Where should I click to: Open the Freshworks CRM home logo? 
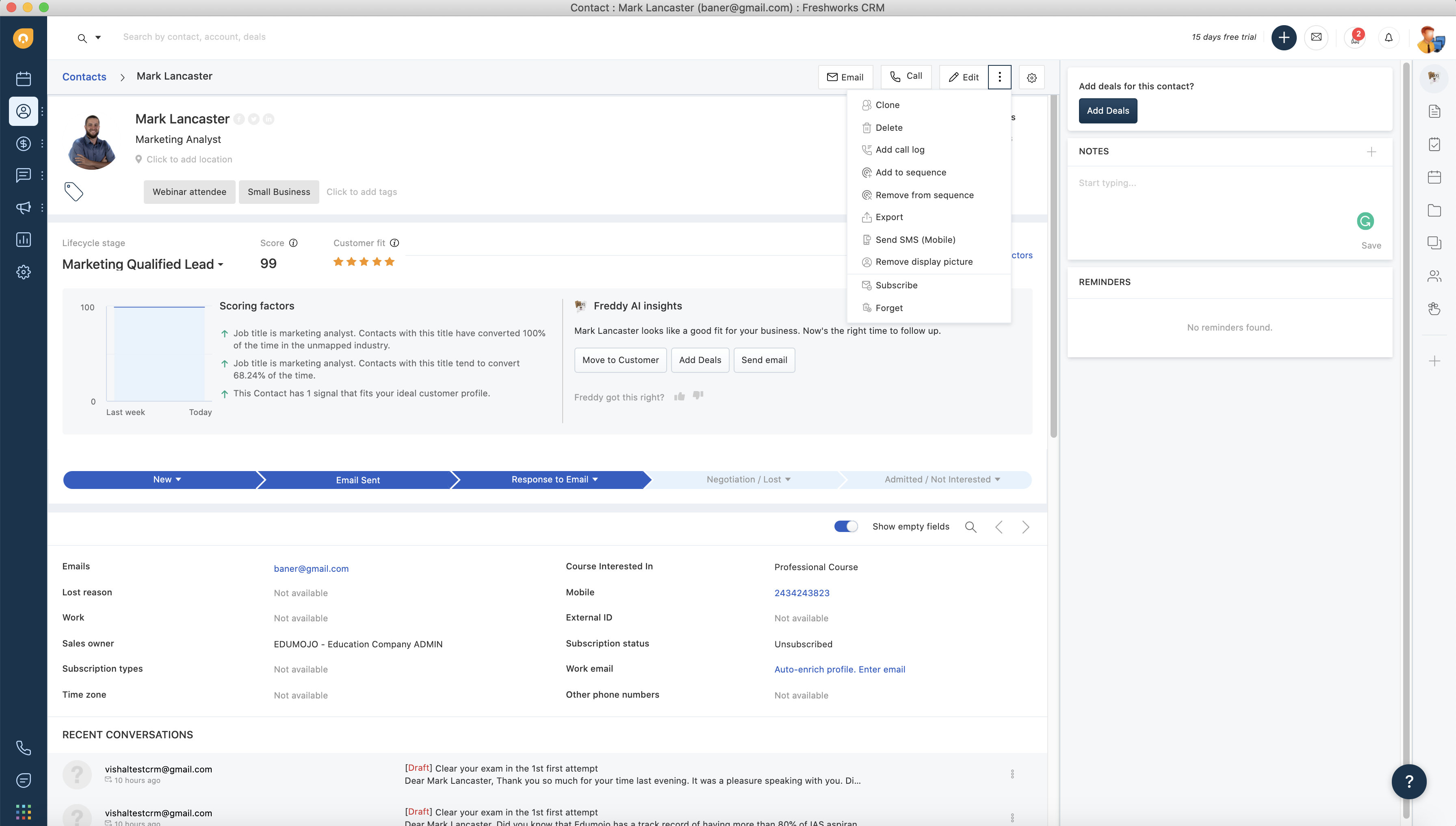23,38
